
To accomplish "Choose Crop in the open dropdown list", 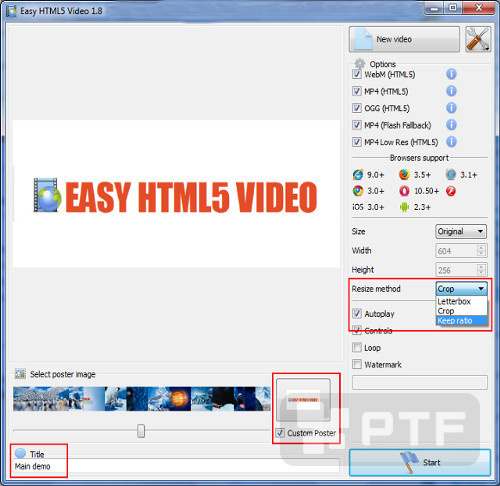I will (461, 311).
